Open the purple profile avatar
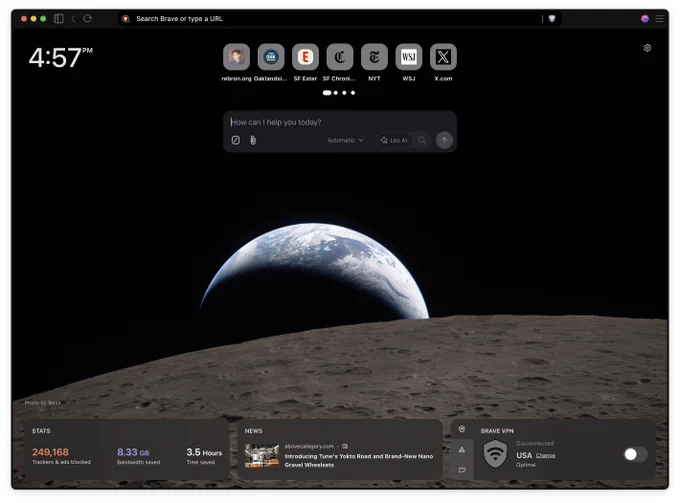The width and height of the screenshot is (680, 503). [x=645, y=19]
